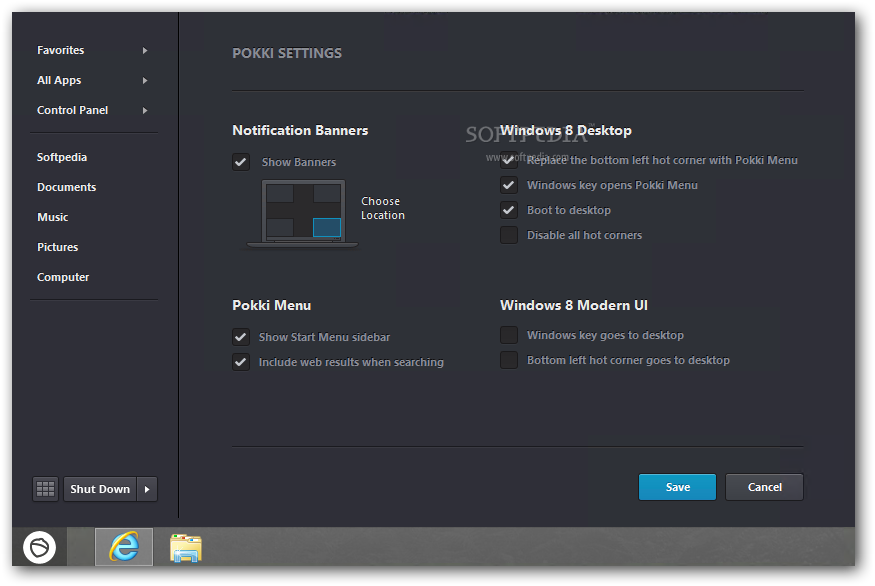Select the bottom-right highlighted banner position
This screenshot has height=586, width=875.
[x=326, y=227]
